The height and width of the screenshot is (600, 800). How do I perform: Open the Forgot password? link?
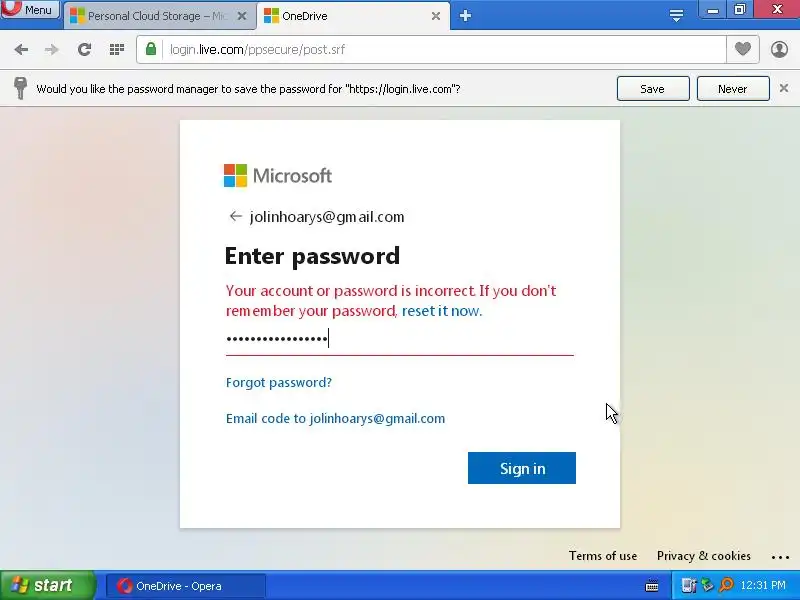point(279,383)
